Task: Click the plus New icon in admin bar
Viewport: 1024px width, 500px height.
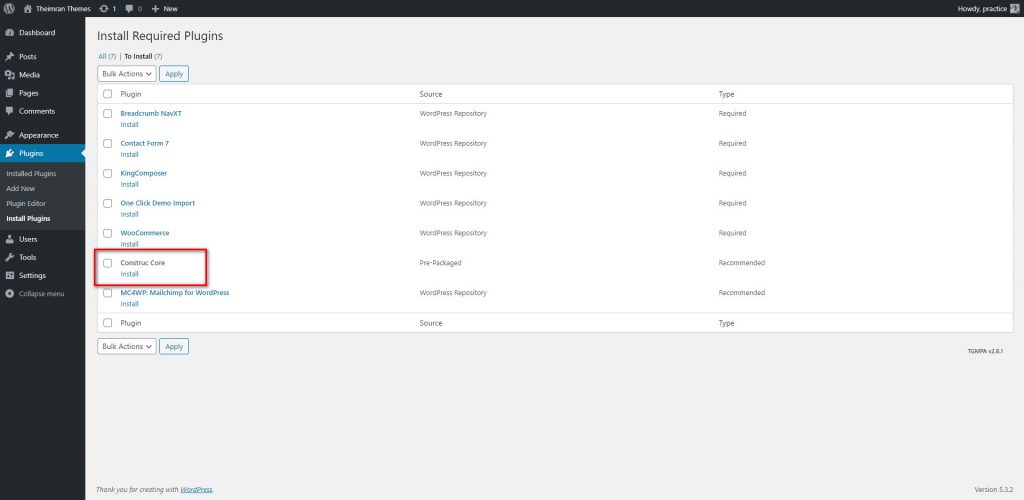Action: coord(155,8)
